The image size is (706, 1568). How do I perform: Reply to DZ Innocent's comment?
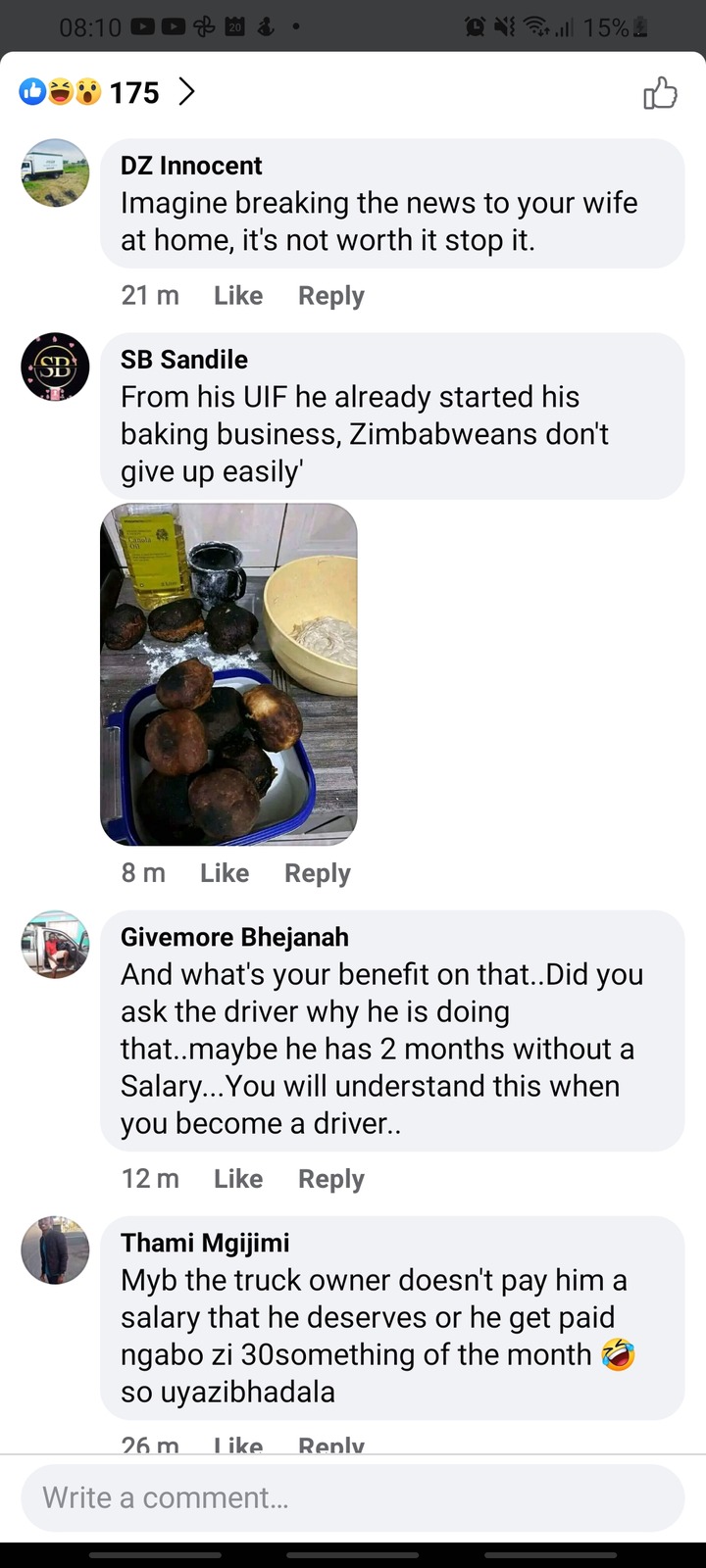pyautogui.click(x=331, y=296)
